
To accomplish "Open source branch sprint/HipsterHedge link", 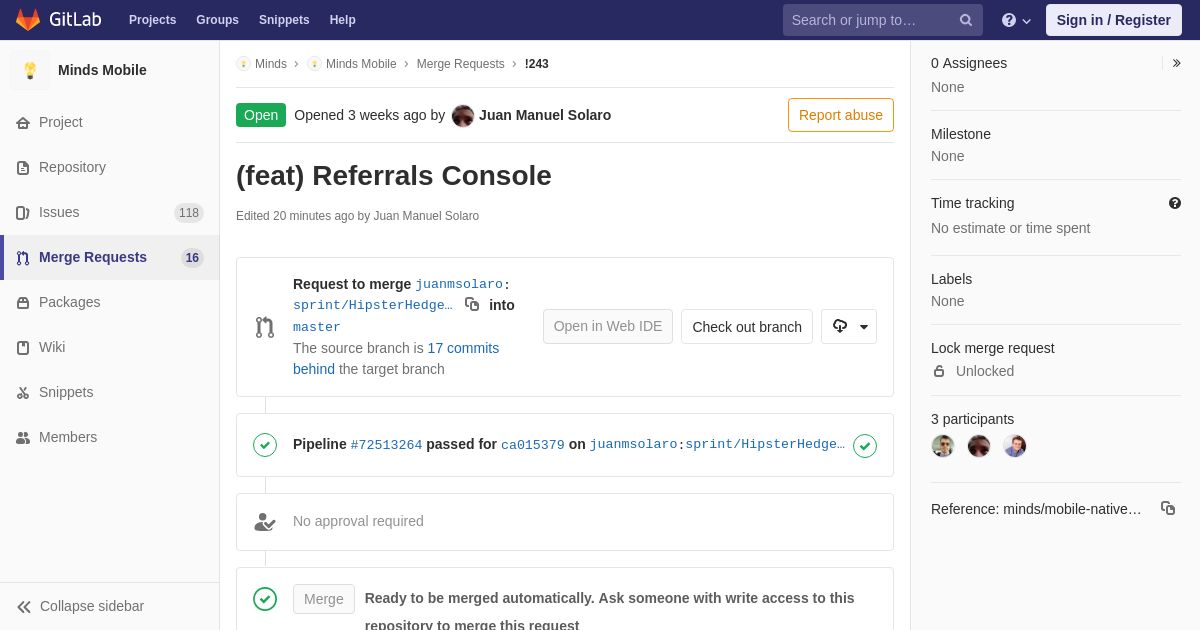I will [372, 305].
